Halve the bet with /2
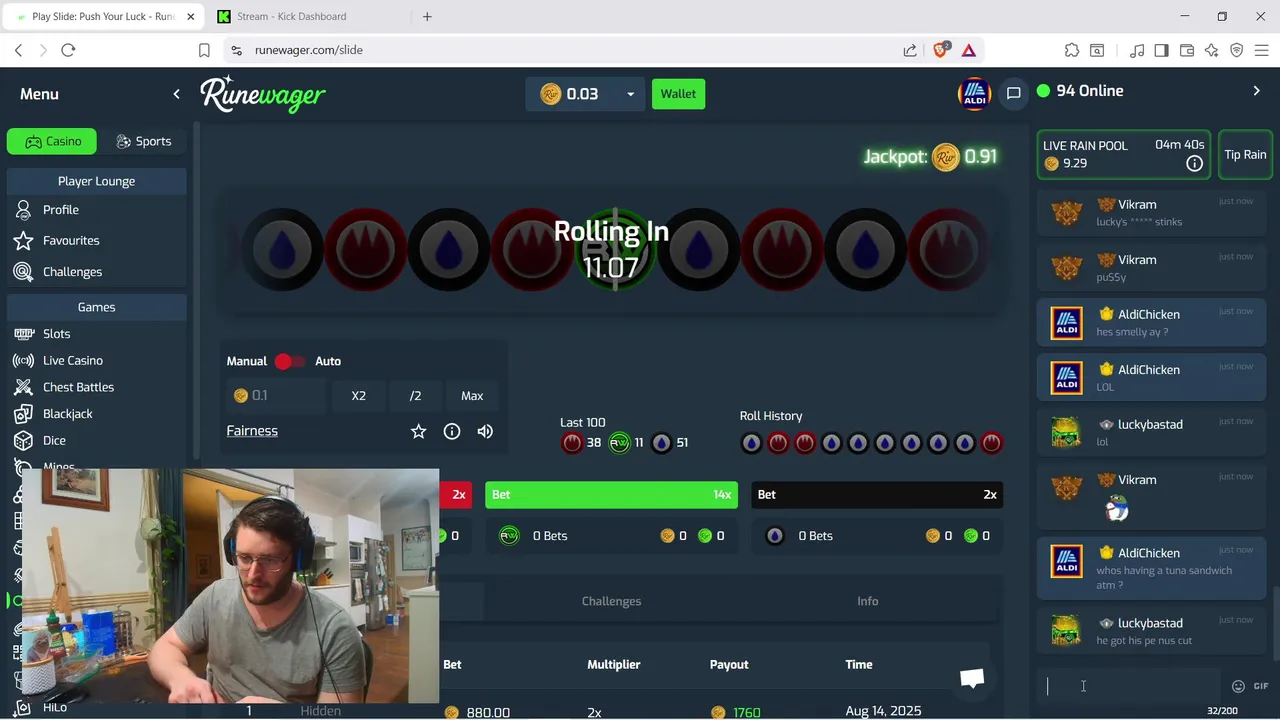This screenshot has height=720, width=1280. (x=415, y=396)
